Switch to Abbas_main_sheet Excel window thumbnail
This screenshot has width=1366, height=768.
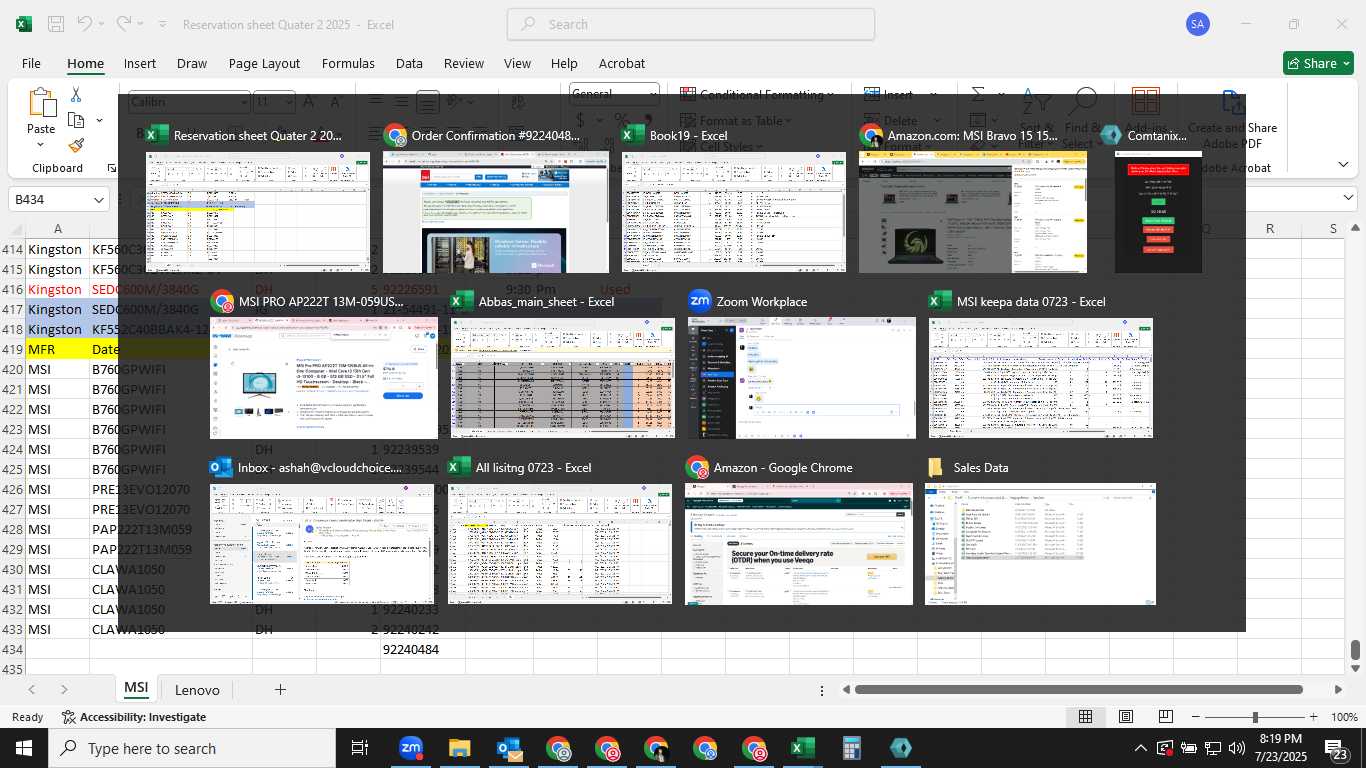(x=563, y=378)
